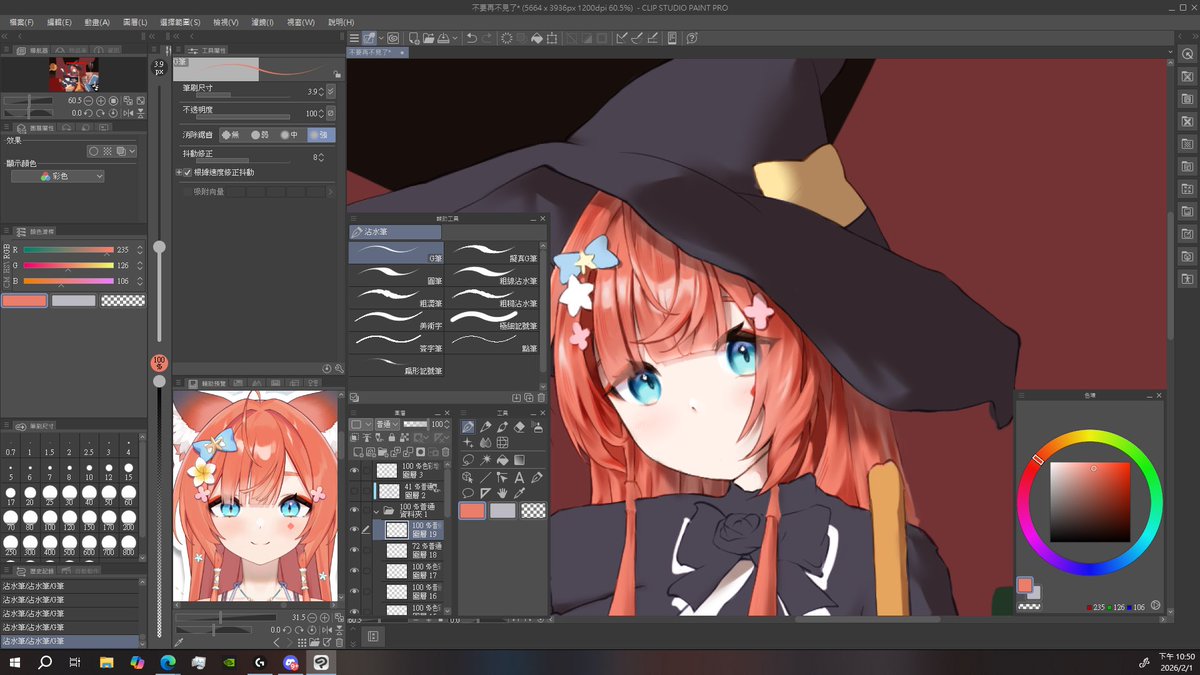Expand the speed stabilization plus box
Image resolution: width=1200 pixels, height=675 pixels.
(x=179, y=173)
